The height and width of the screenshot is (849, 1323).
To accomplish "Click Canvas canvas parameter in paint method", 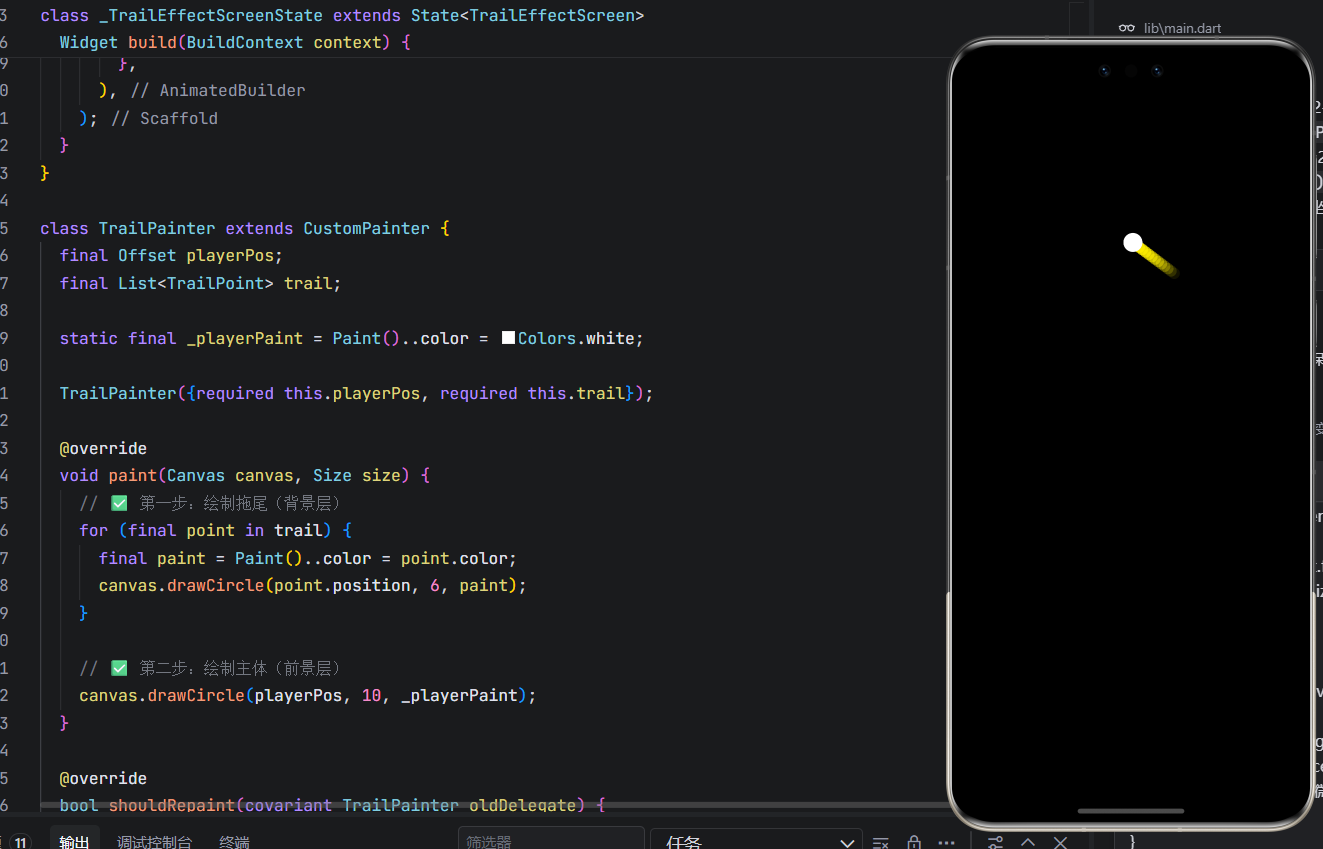I will [x=230, y=475].
